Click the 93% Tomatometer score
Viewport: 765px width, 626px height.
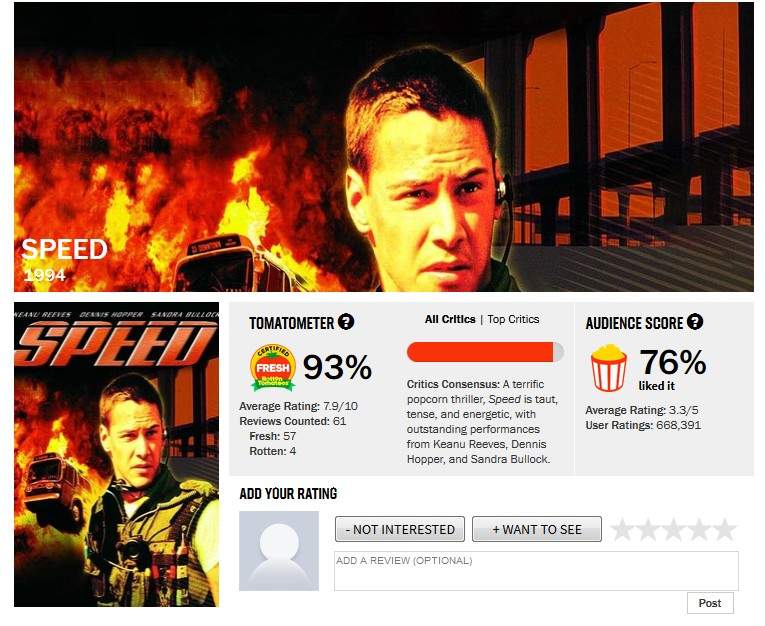337,367
